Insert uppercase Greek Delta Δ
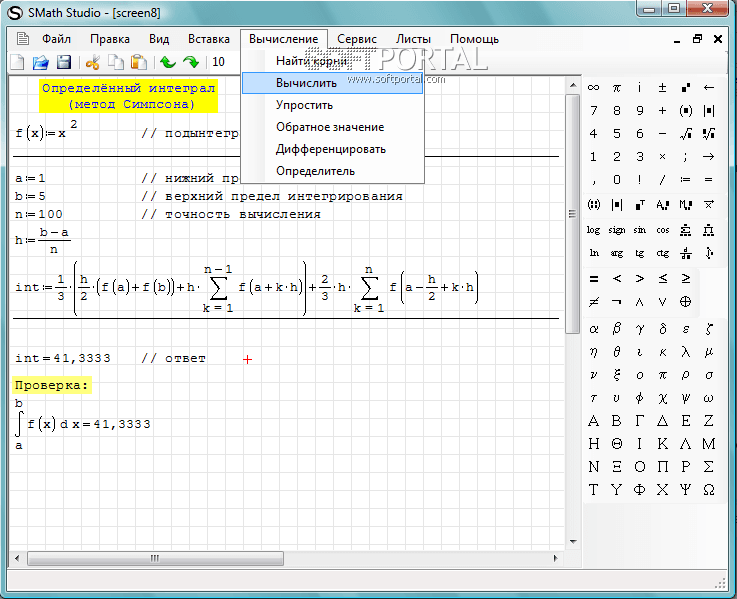 tap(663, 421)
